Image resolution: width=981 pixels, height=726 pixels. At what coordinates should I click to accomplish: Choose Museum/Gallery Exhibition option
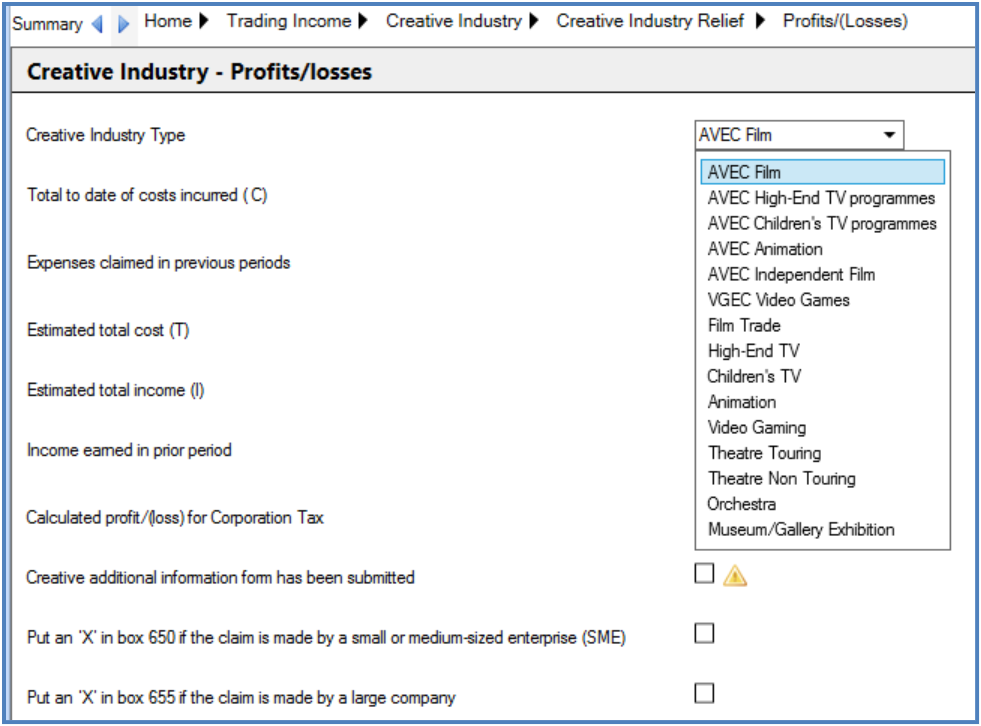point(801,529)
